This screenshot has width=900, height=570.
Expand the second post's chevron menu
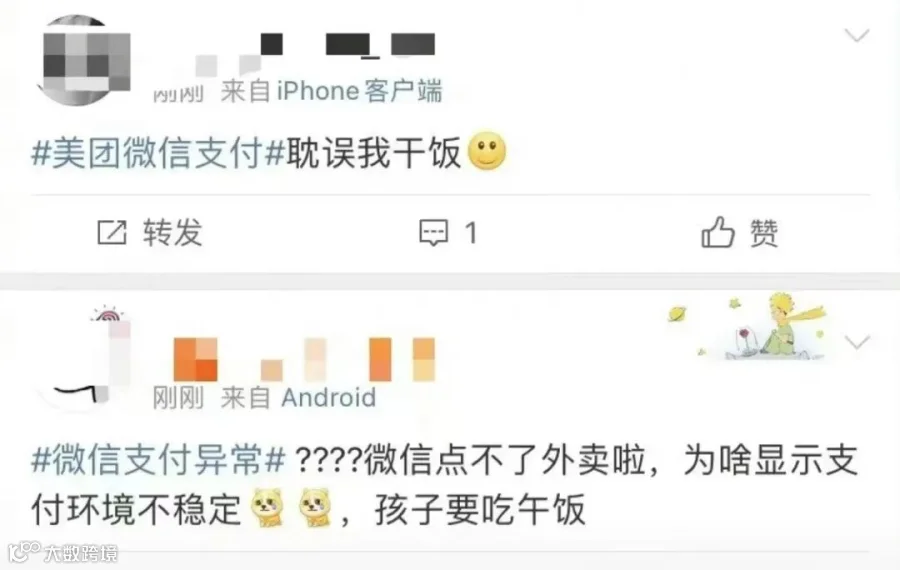click(x=857, y=343)
